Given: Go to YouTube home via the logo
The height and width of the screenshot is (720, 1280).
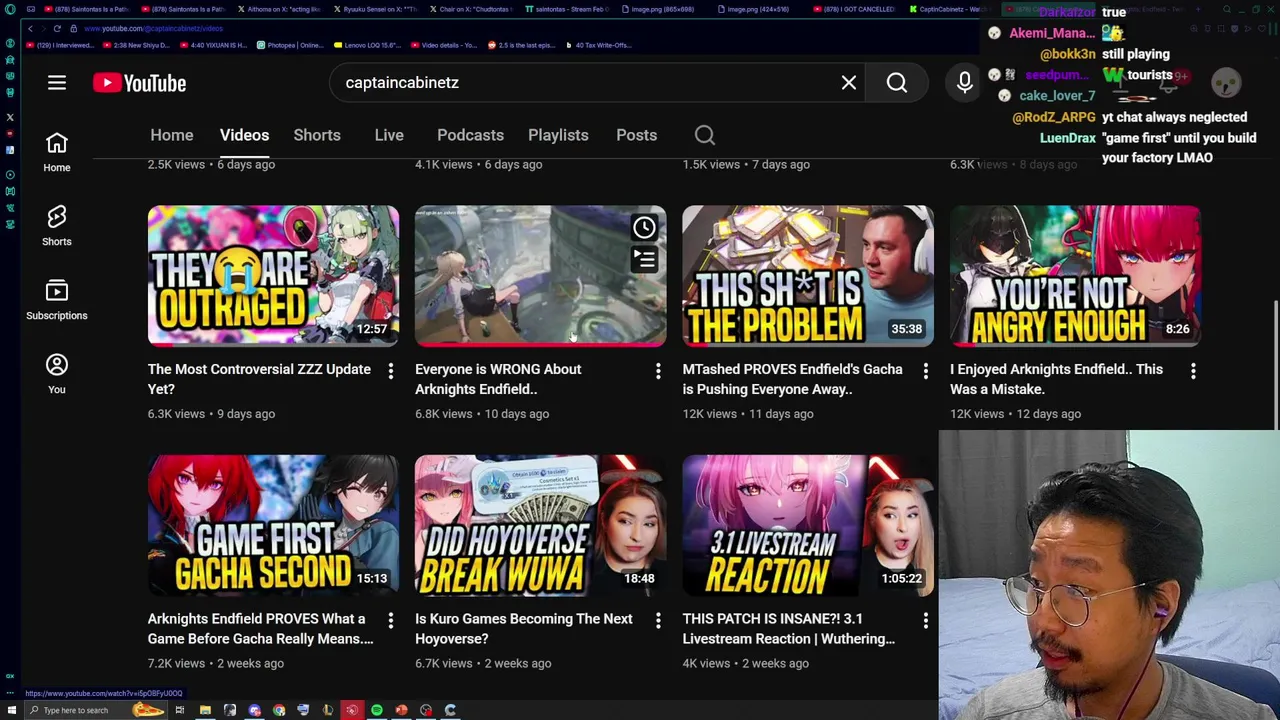Looking at the screenshot, I should pyautogui.click(x=140, y=83).
